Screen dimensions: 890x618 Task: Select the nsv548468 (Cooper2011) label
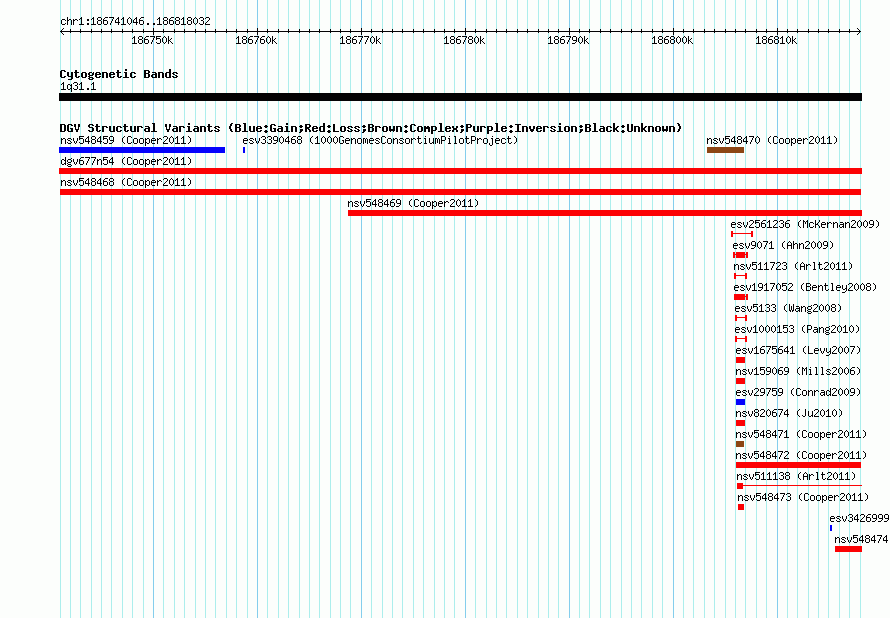point(126,182)
